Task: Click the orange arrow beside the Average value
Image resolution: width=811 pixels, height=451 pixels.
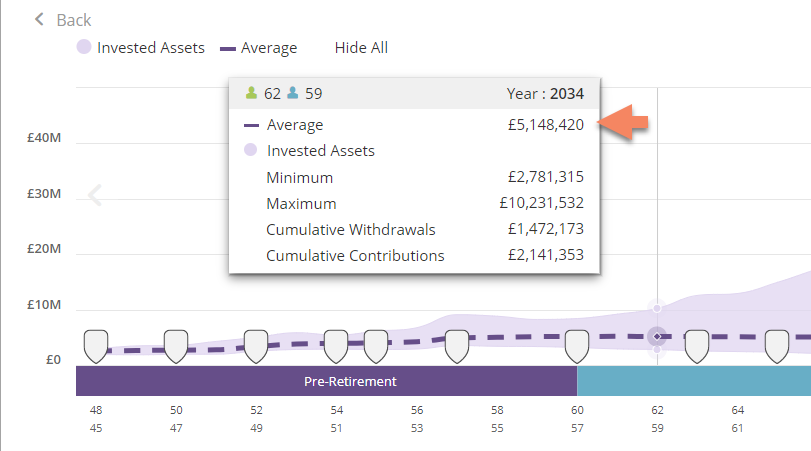Action: click(623, 123)
